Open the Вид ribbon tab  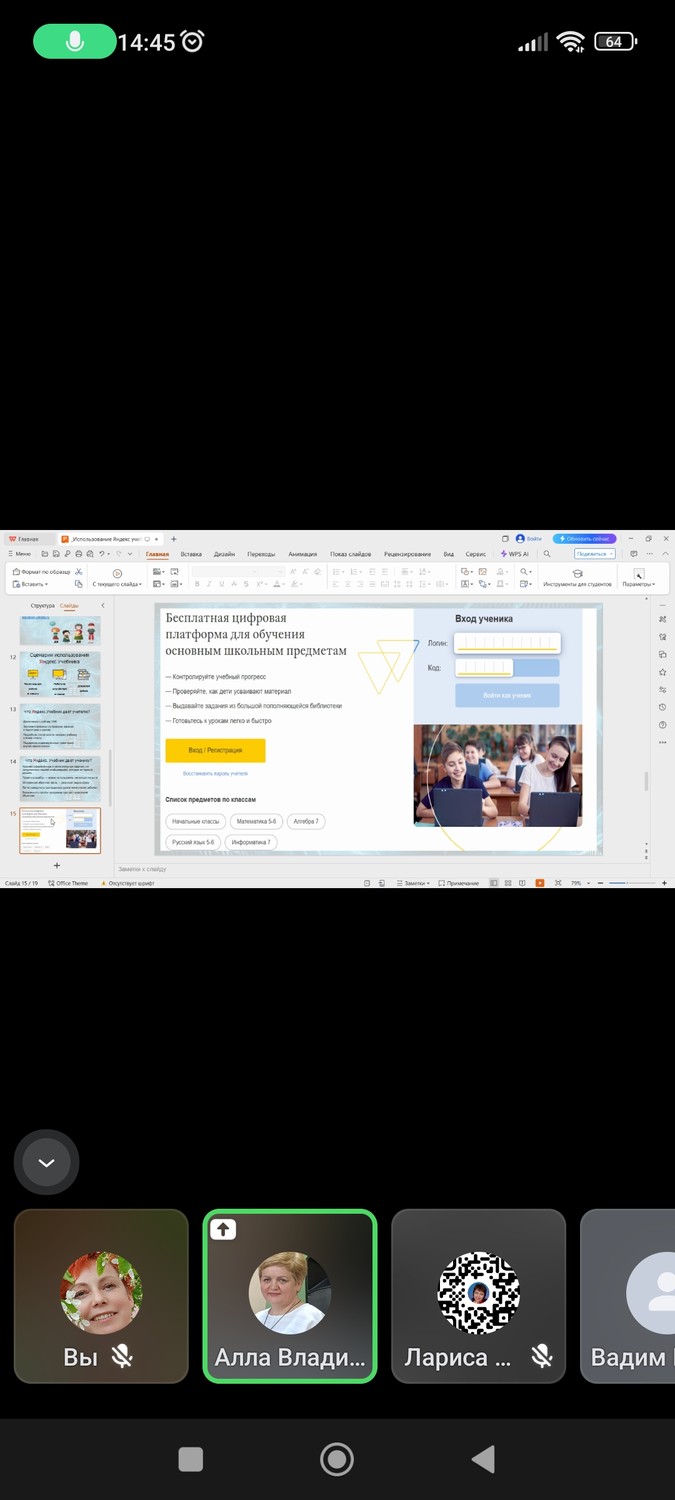tap(449, 554)
